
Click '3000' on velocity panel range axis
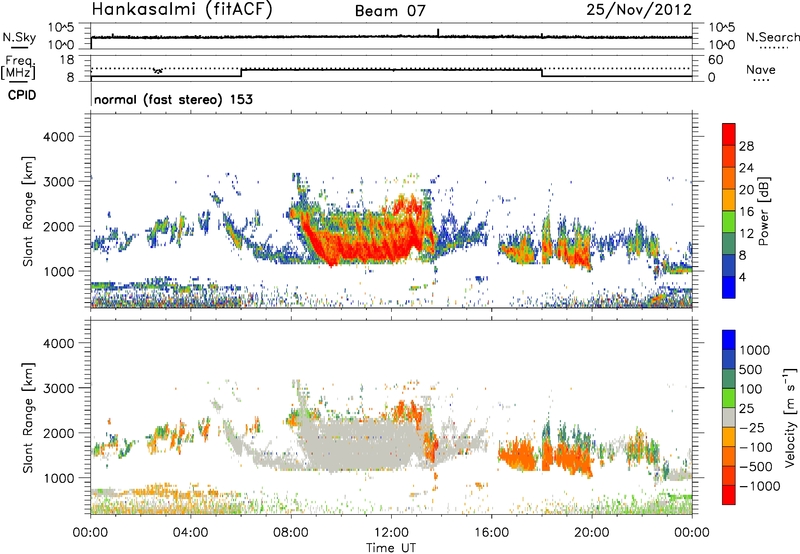pos(58,388)
